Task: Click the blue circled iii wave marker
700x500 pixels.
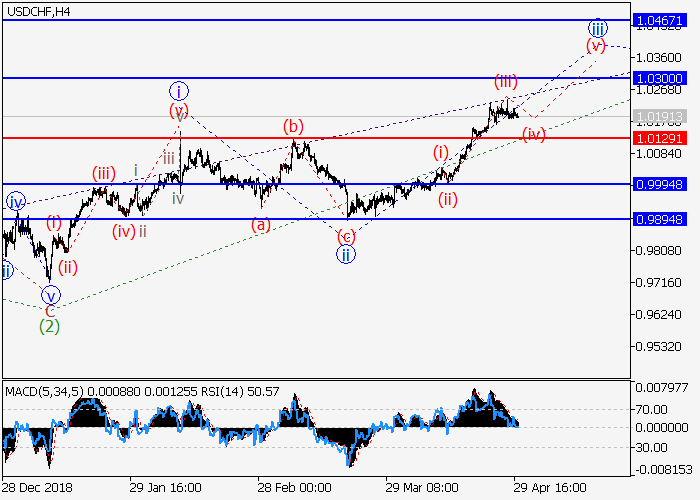Action: click(x=597, y=28)
